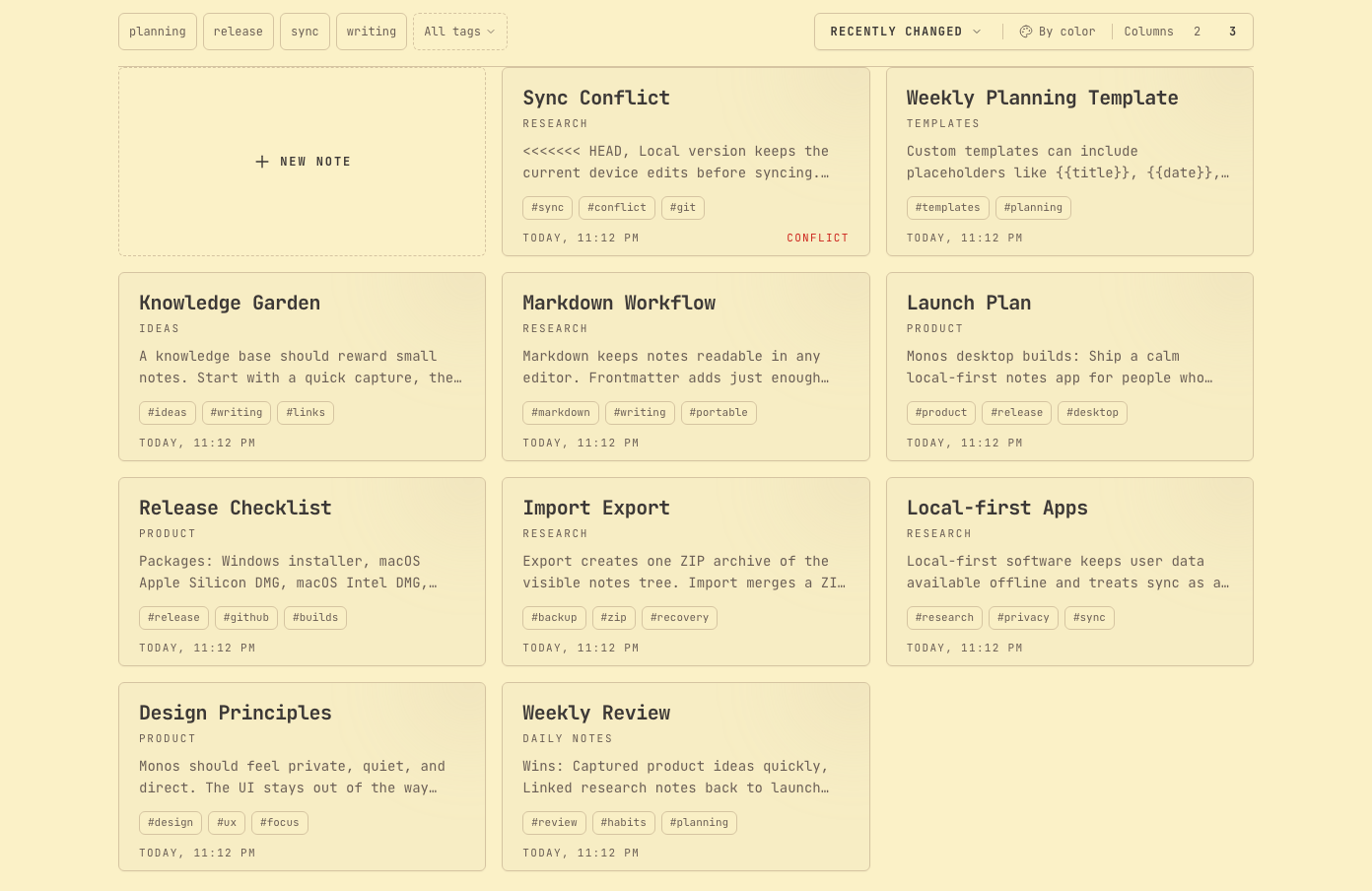Click the #builds tag
Image resolution: width=1372 pixels, height=891 pixels.
(x=315, y=618)
